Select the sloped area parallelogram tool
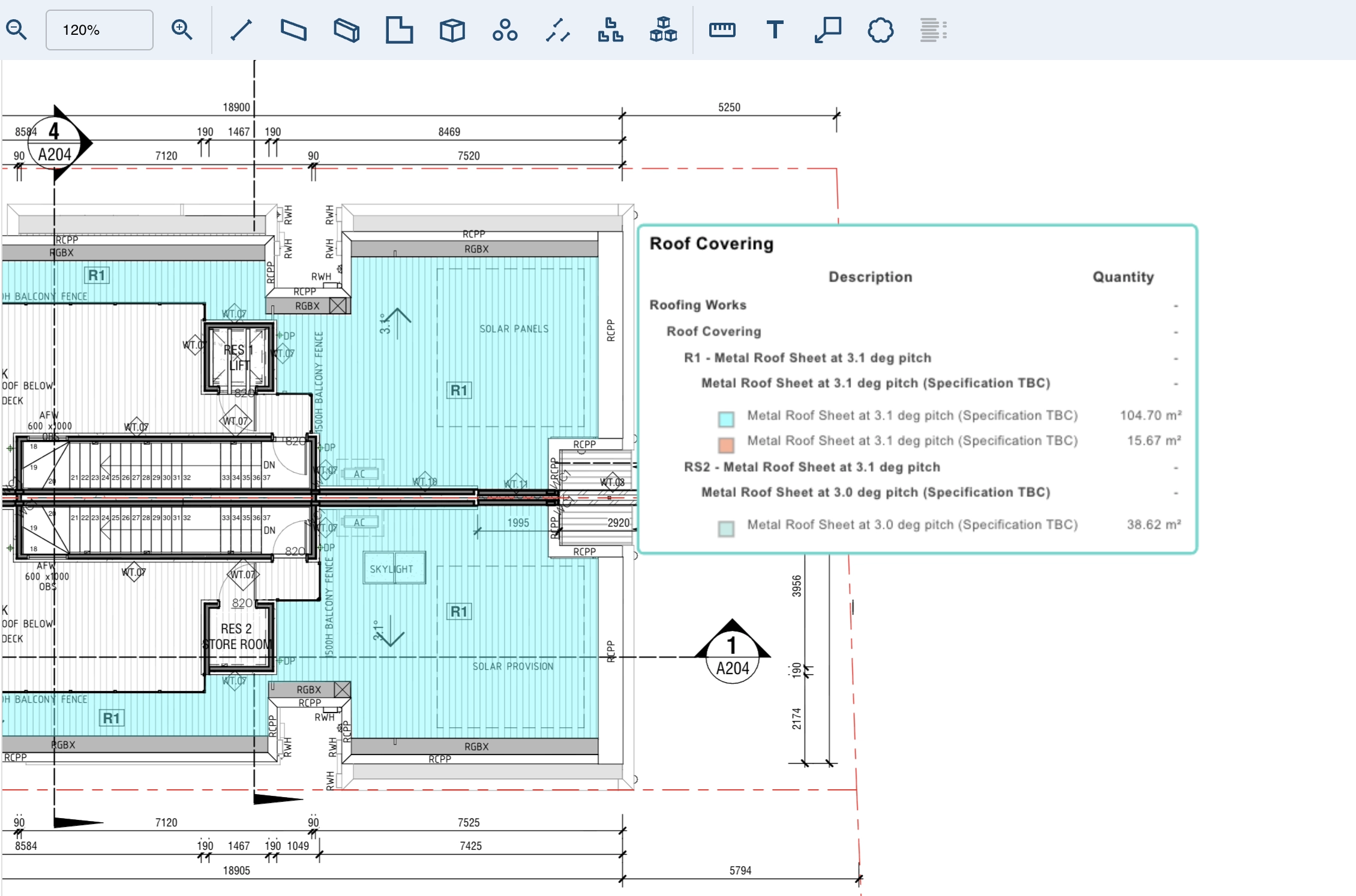The image size is (1356, 896). click(293, 30)
